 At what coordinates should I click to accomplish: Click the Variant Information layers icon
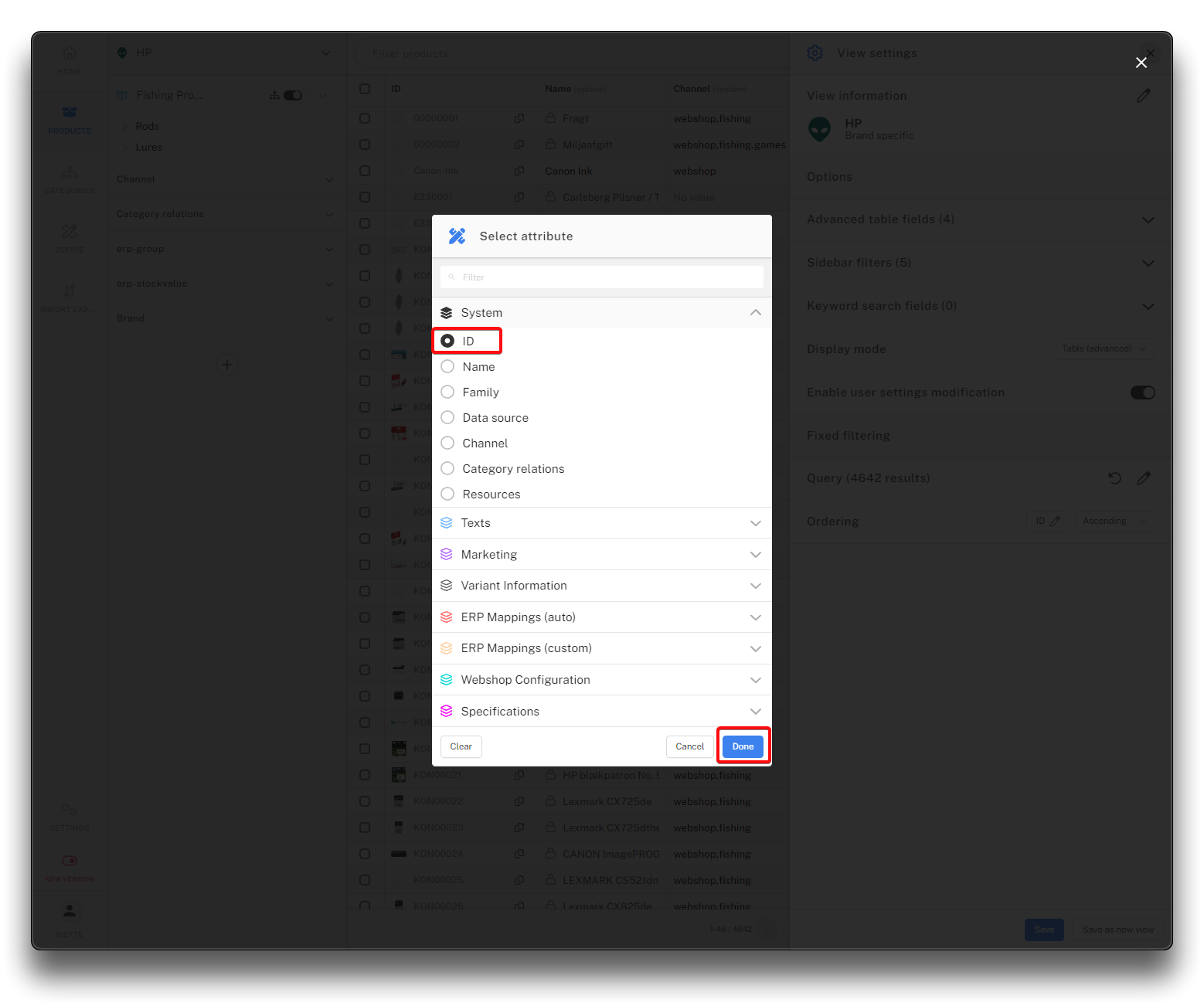pos(447,586)
